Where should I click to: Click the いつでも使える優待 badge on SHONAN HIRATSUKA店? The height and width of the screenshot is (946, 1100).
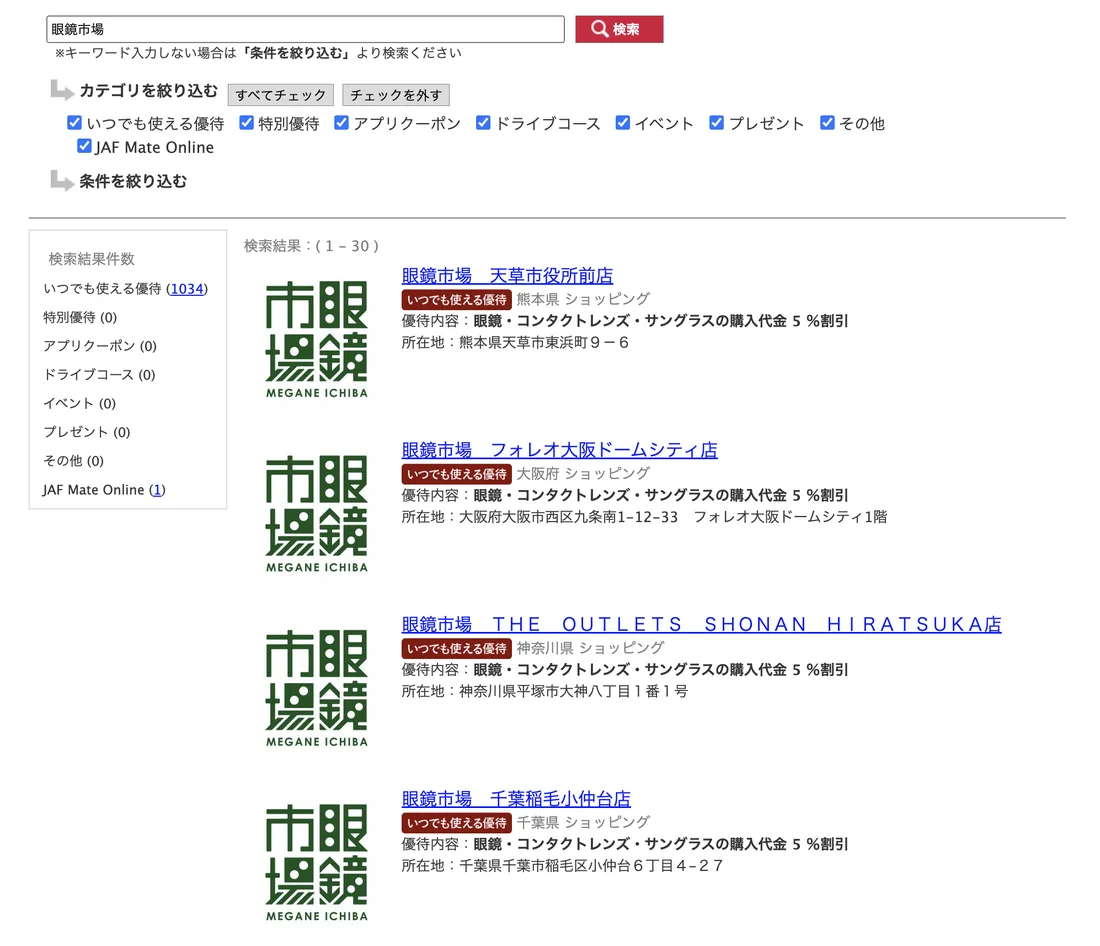tap(457, 648)
